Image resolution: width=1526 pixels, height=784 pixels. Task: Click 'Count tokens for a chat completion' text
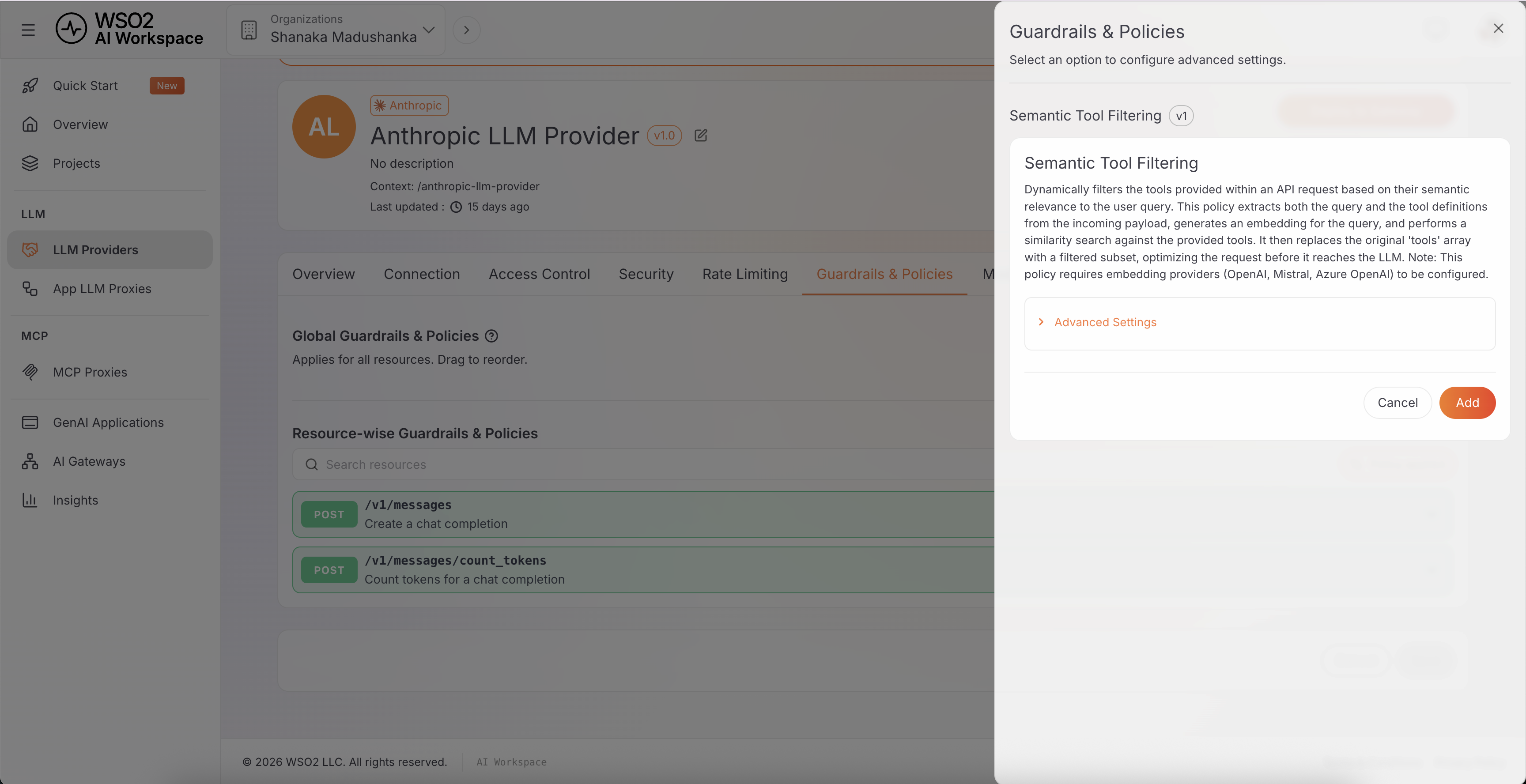(x=465, y=579)
